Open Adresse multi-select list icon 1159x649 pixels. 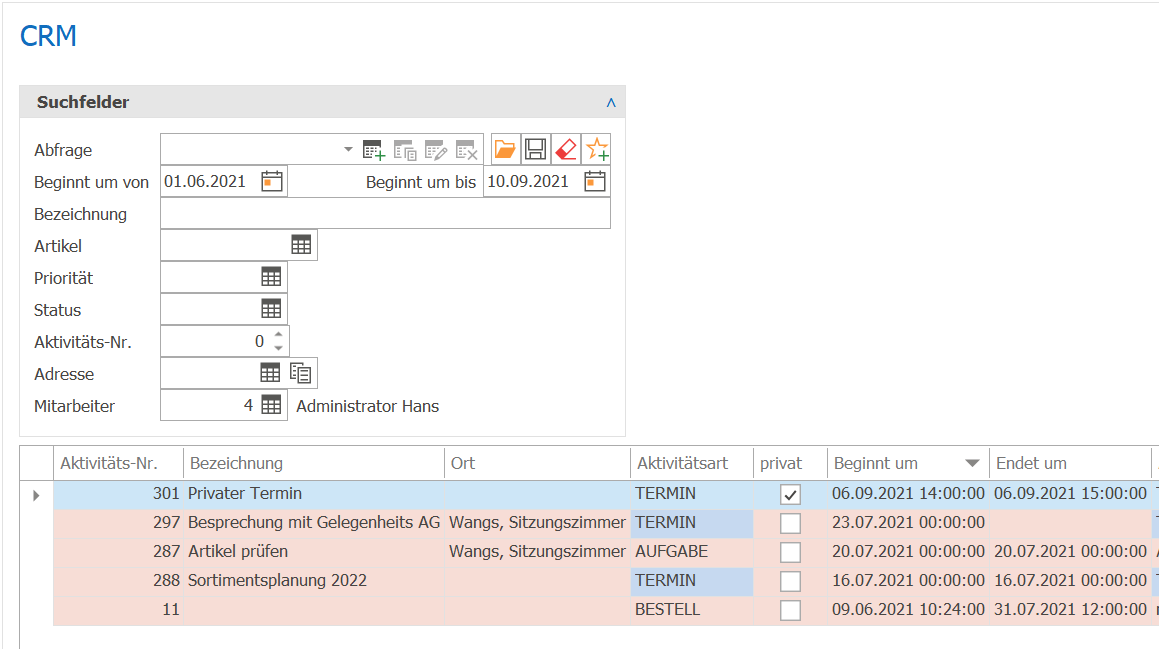click(300, 373)
